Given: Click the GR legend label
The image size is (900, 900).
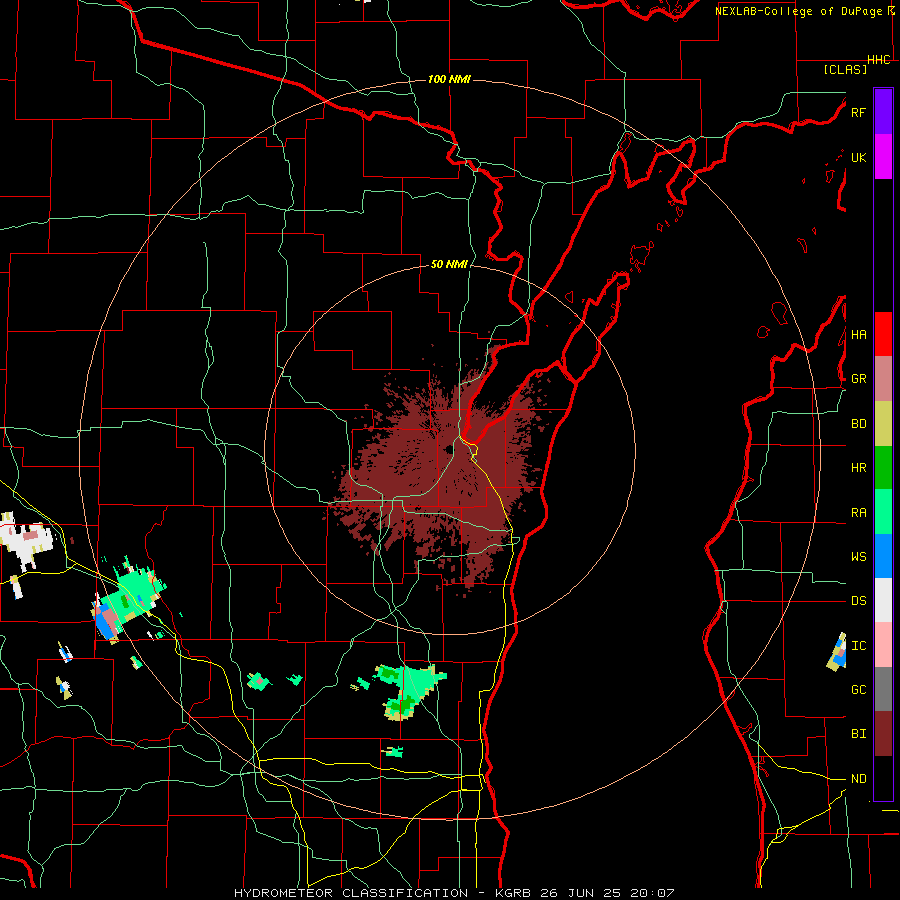Looking at the screenshot, I should [x=858, y=379].
